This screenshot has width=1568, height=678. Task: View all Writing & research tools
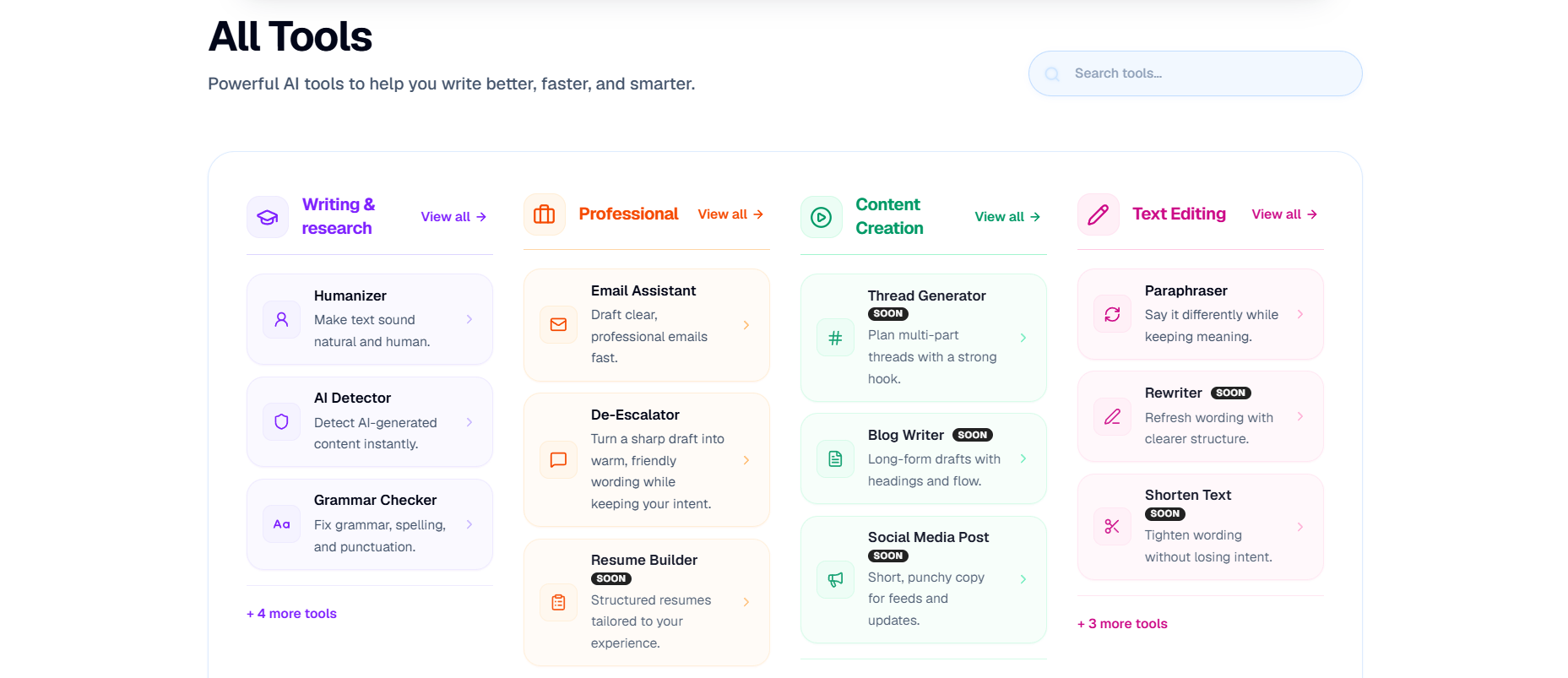454,217
